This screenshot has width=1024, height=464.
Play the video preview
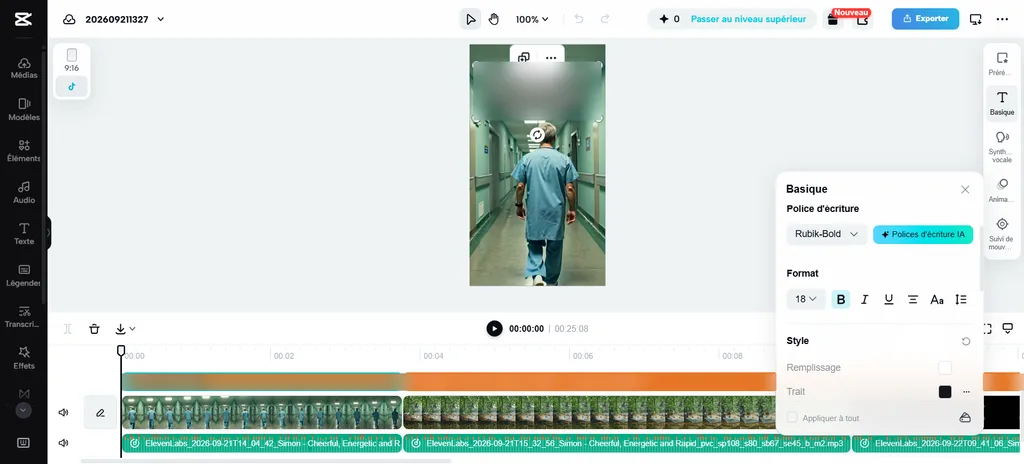(x=494, y=329)
